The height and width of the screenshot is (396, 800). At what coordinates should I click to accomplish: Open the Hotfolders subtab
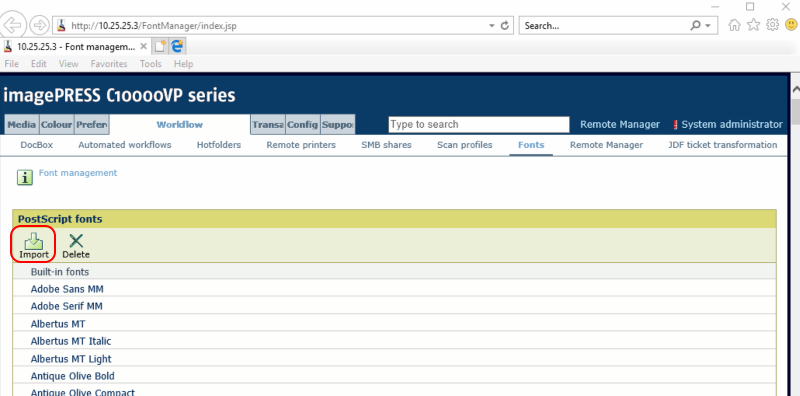tap(219, 145)
